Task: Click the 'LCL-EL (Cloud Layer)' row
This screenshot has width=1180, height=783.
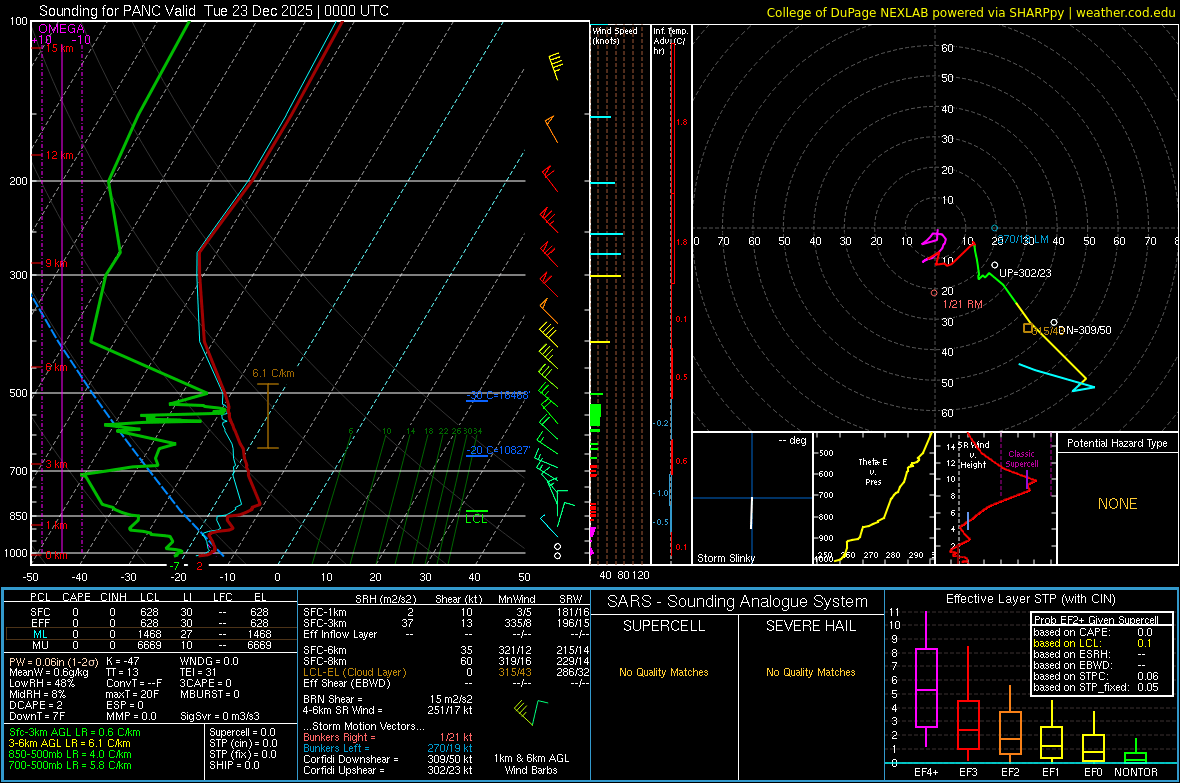Action: 446,672
